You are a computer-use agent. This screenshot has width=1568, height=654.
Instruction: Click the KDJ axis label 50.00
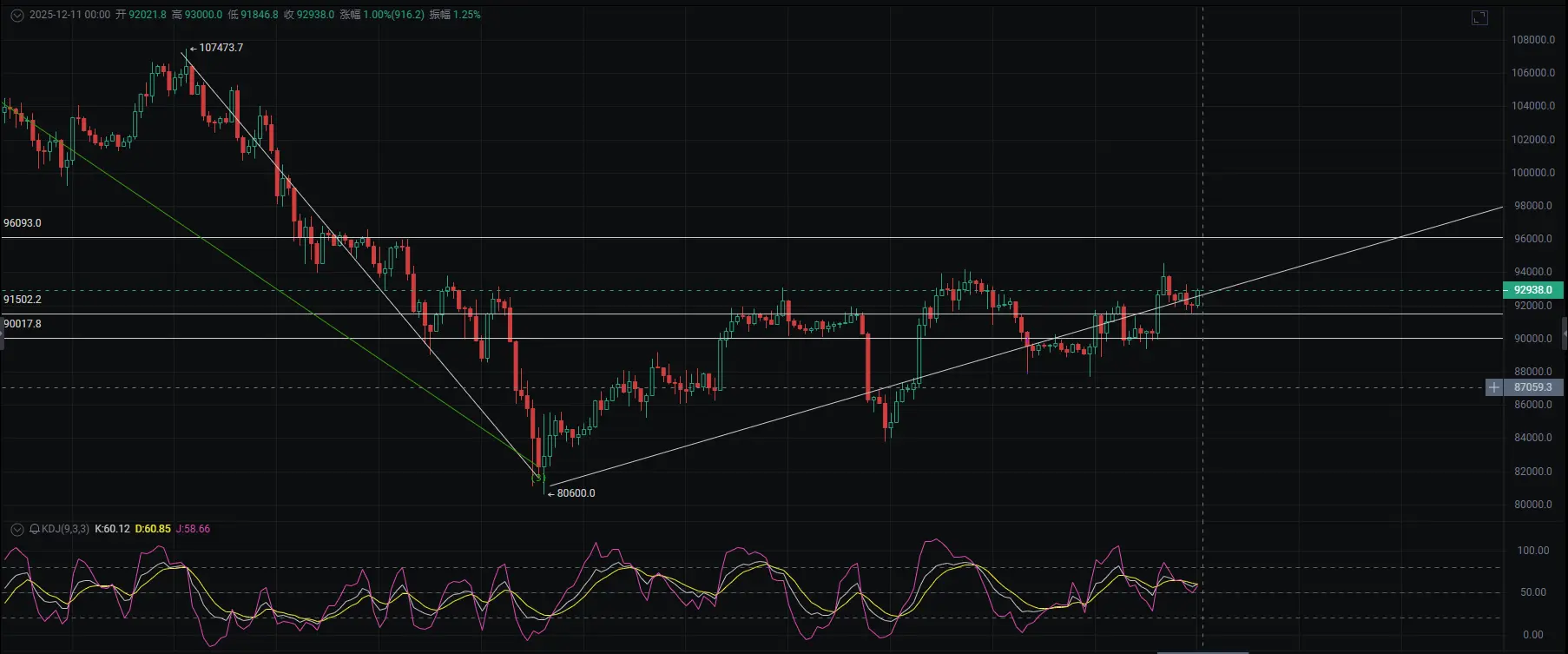pos(1533,592)
